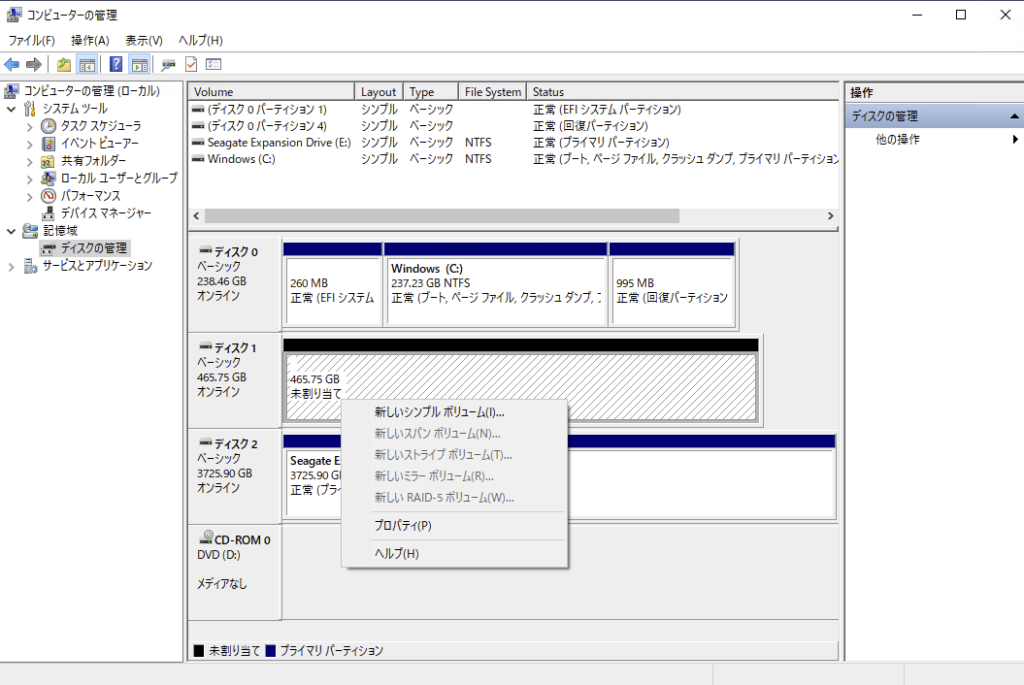
Task: Click the Up one level folder icon
Action: pyautogui.click(x=64, y=65)
